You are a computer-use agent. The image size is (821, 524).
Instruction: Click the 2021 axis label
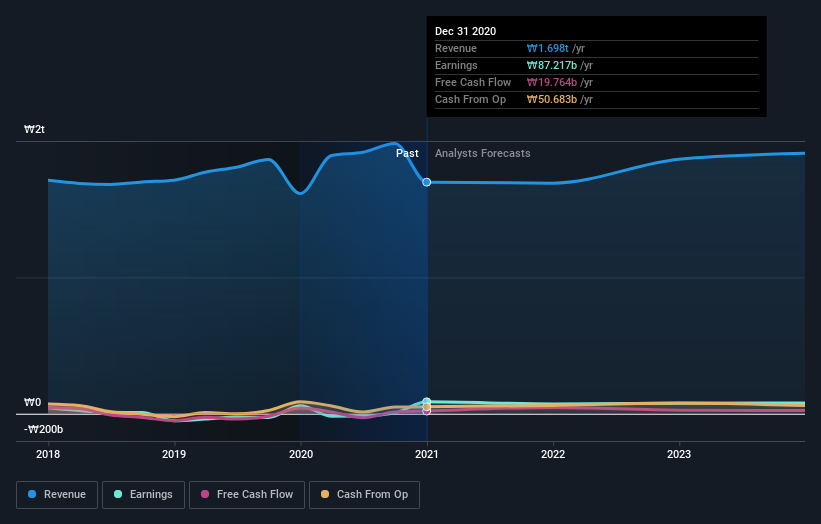(427, 454)
